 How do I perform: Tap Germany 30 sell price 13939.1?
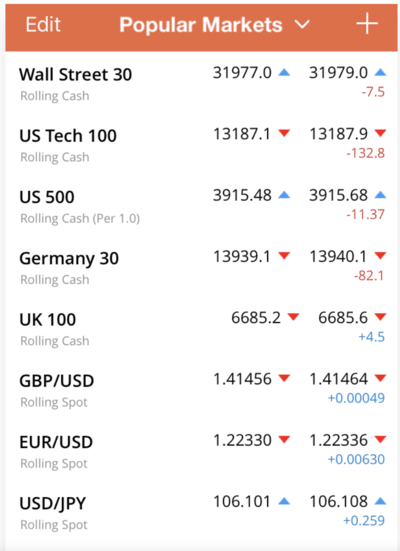pyautogui.click(x=242, y=257)
